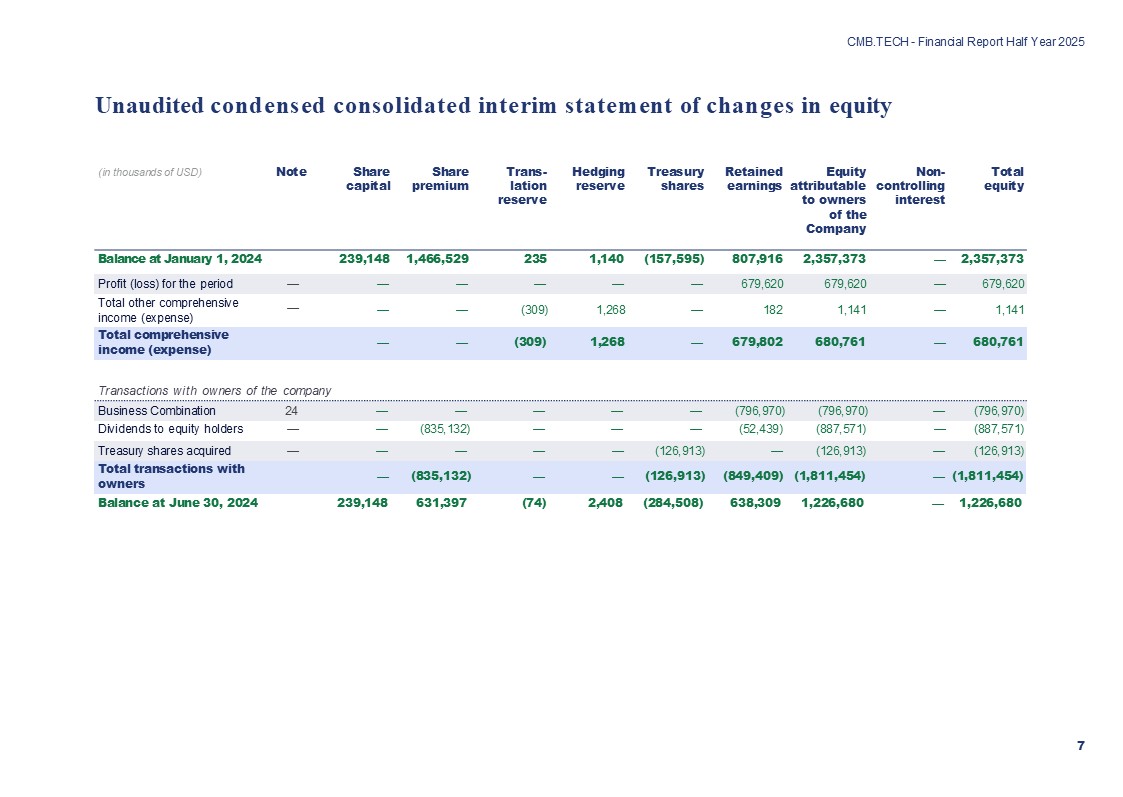
Task: Select the Dividends to equity holders row label
Action: [170, 429]
